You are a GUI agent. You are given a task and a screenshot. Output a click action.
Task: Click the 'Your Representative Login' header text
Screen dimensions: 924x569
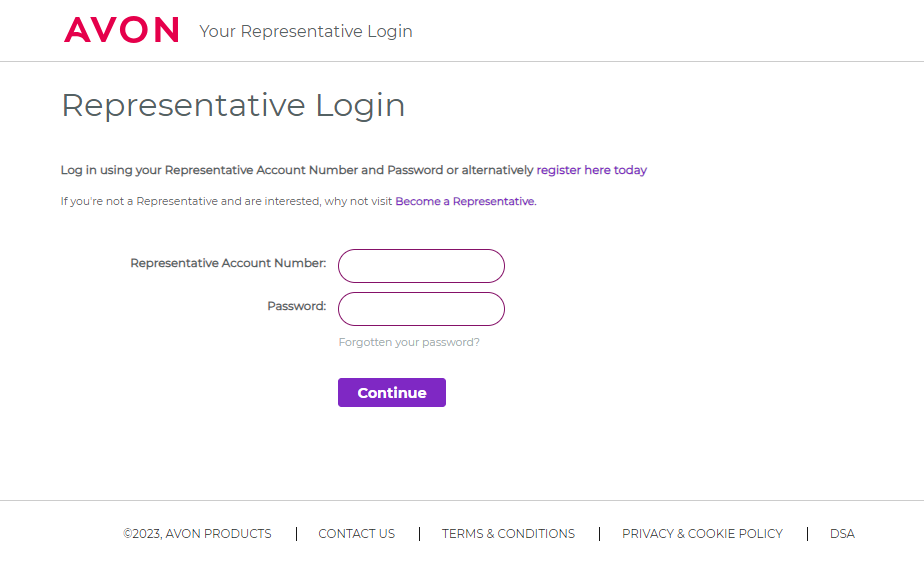pos(306,31)
